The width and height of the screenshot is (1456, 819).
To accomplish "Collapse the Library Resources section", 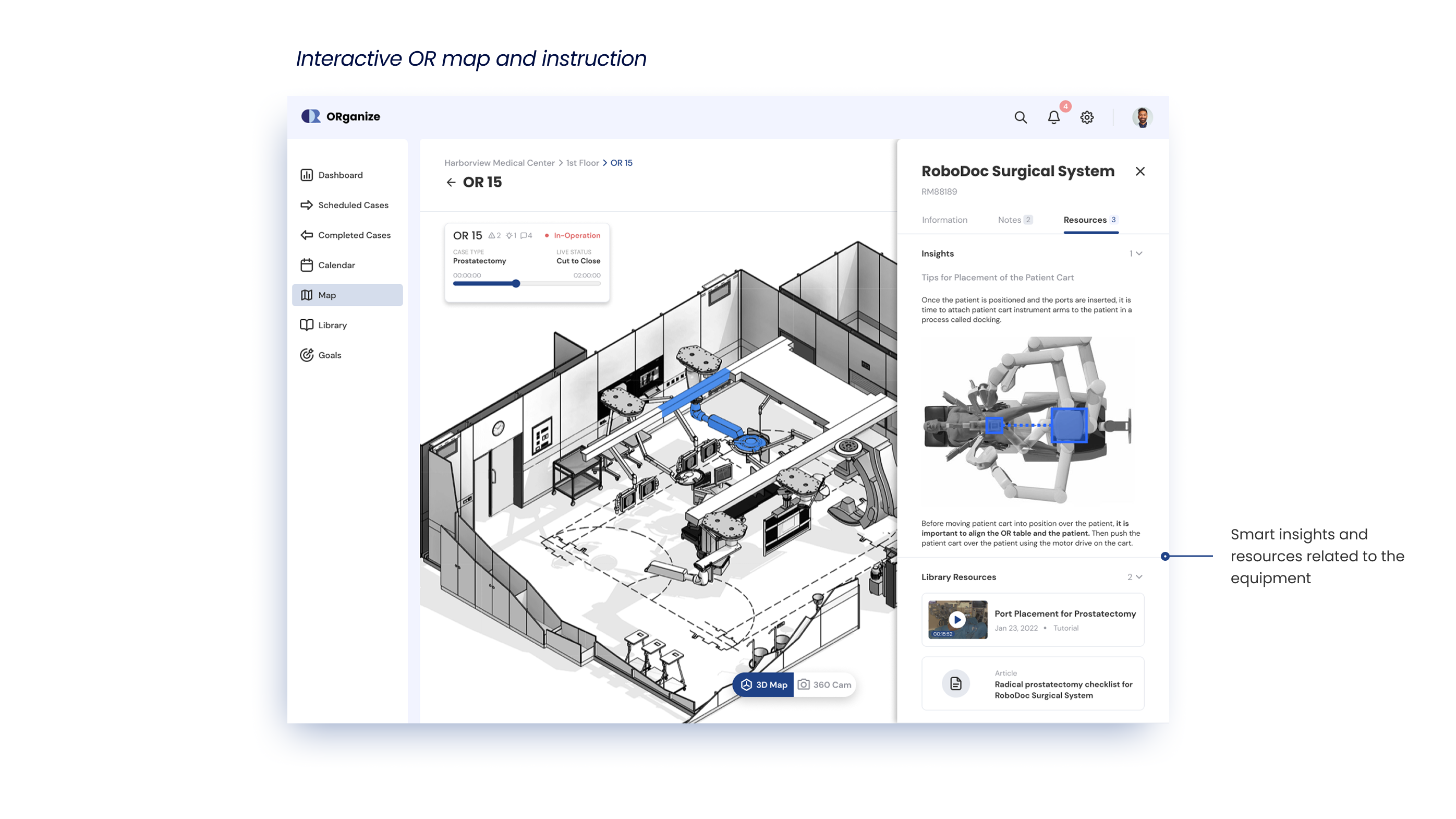I will (1139, 576).
